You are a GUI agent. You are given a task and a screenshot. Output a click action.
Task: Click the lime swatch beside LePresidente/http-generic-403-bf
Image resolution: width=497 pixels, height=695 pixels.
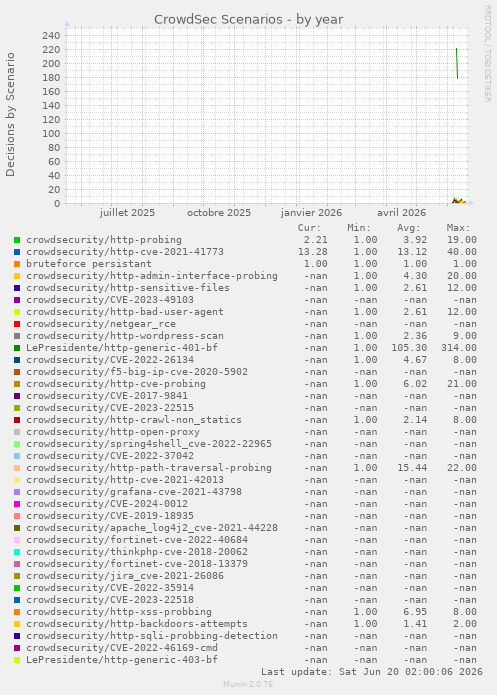(17, 660)
